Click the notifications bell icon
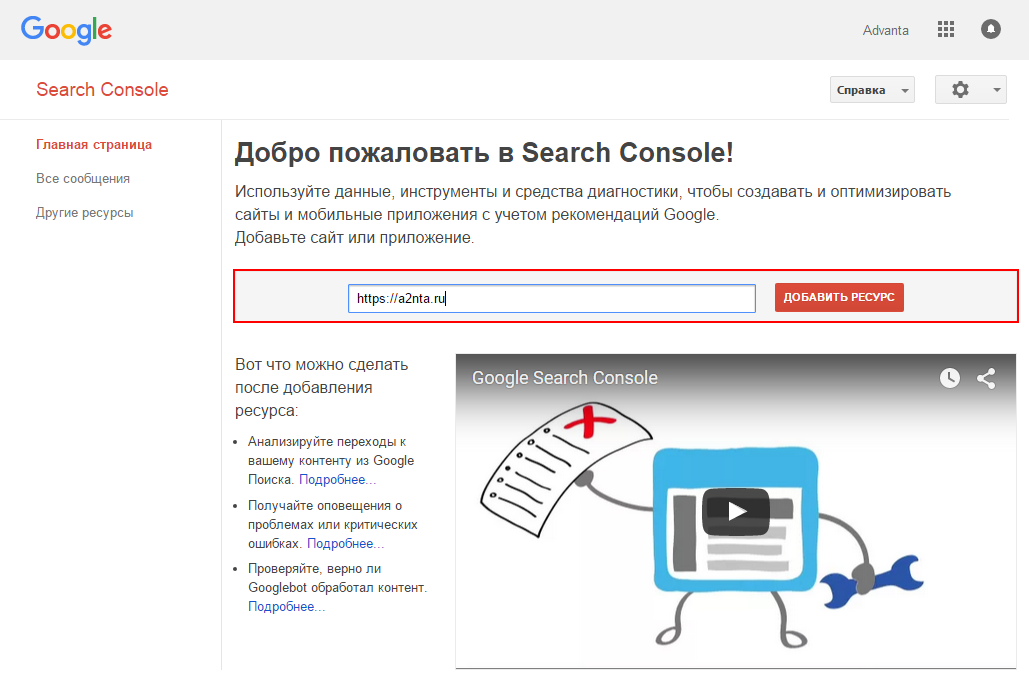Image resolution: width=1029 pixels, height=682 pixels. pyautogui.click(x=990, y=30)
